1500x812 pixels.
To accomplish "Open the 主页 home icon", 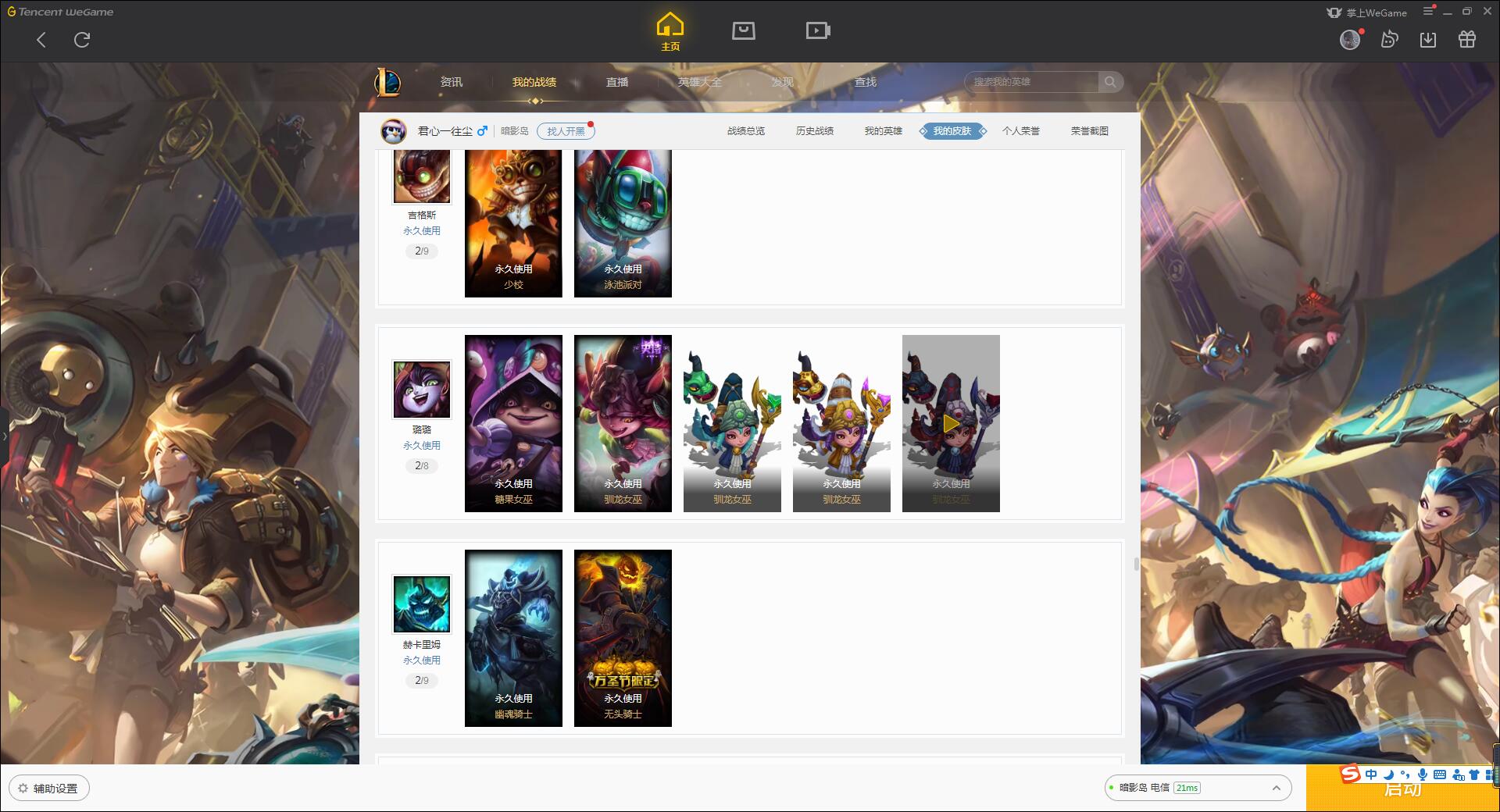I will [670, 32].
